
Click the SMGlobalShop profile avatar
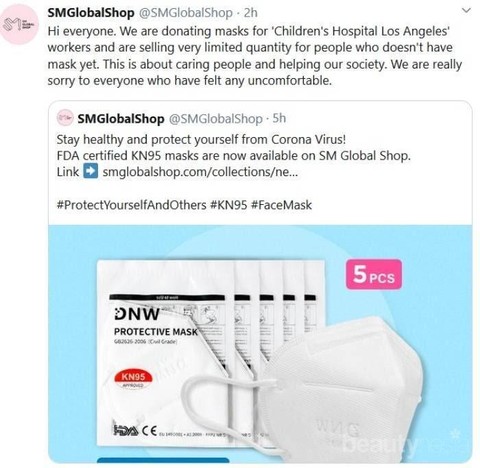(20, 24)
